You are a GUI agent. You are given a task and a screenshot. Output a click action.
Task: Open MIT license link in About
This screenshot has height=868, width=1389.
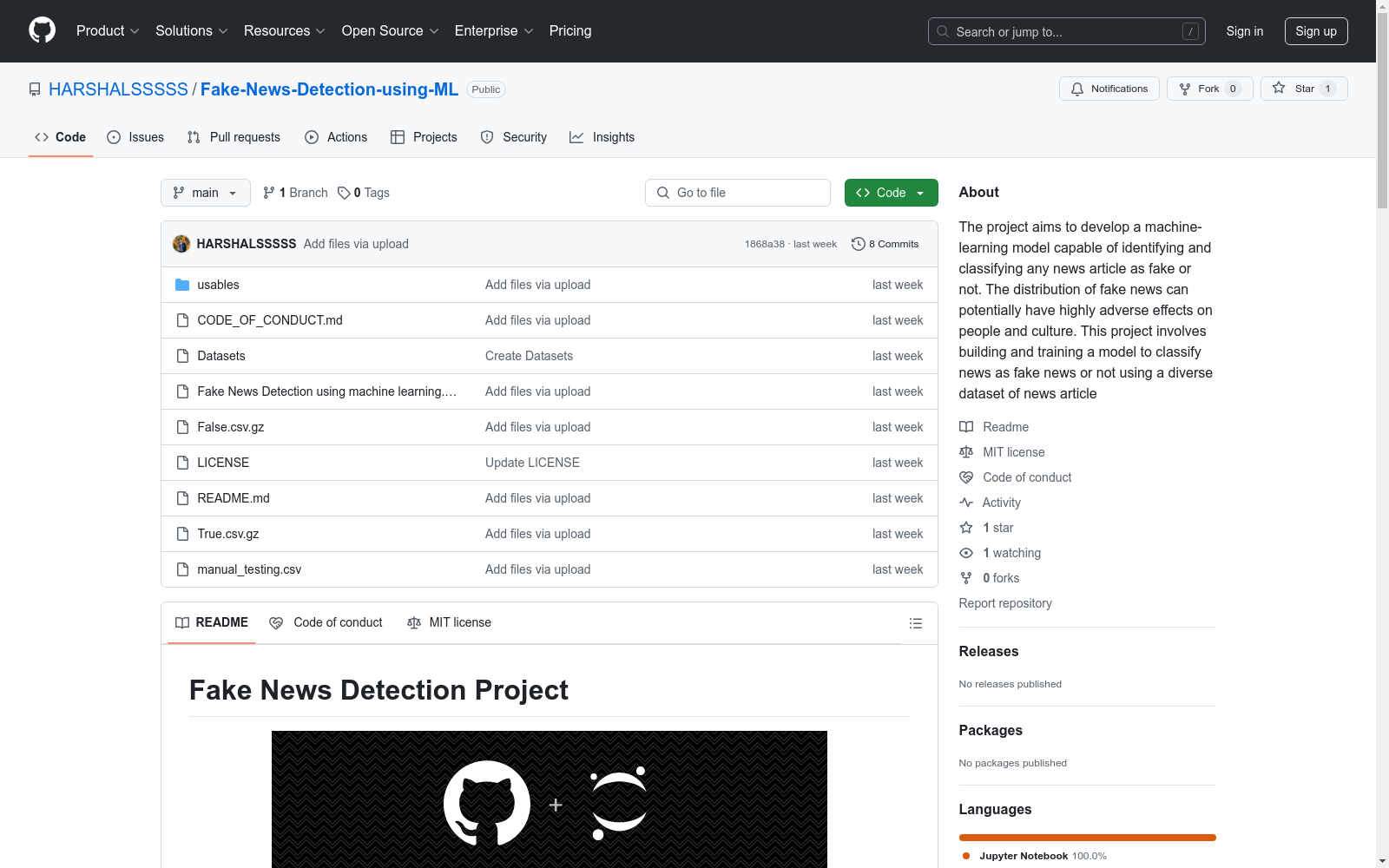[1002, 452]
